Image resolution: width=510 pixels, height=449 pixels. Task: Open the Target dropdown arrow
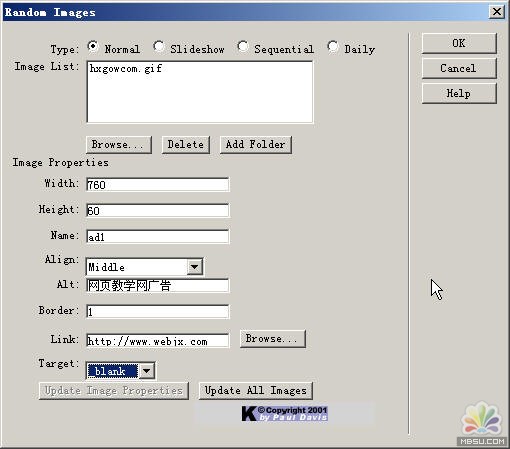pos(147,371)
